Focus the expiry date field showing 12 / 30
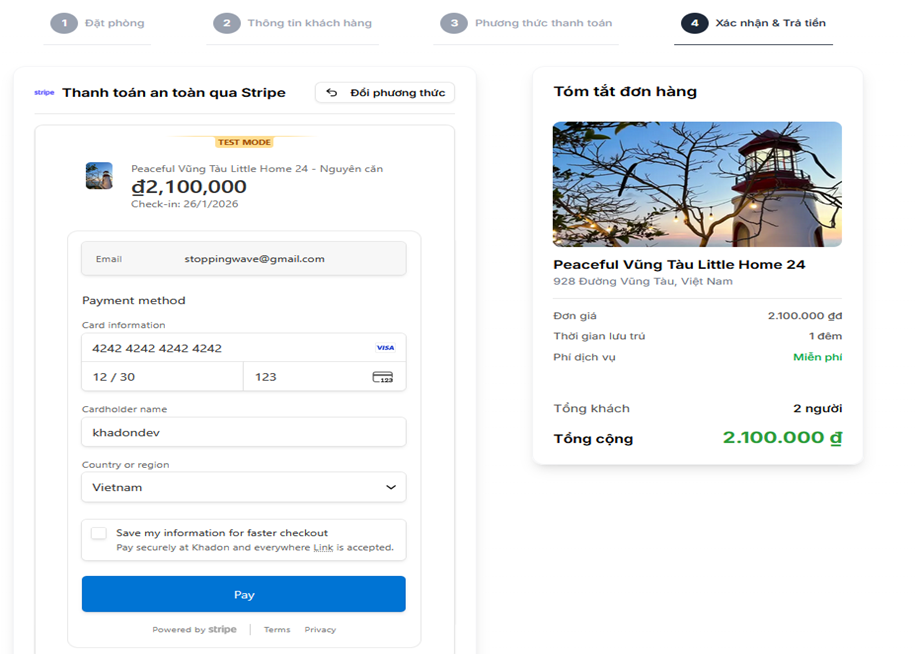Image resolution: width=915 pixels, height=654 pixels. point(162,377)
